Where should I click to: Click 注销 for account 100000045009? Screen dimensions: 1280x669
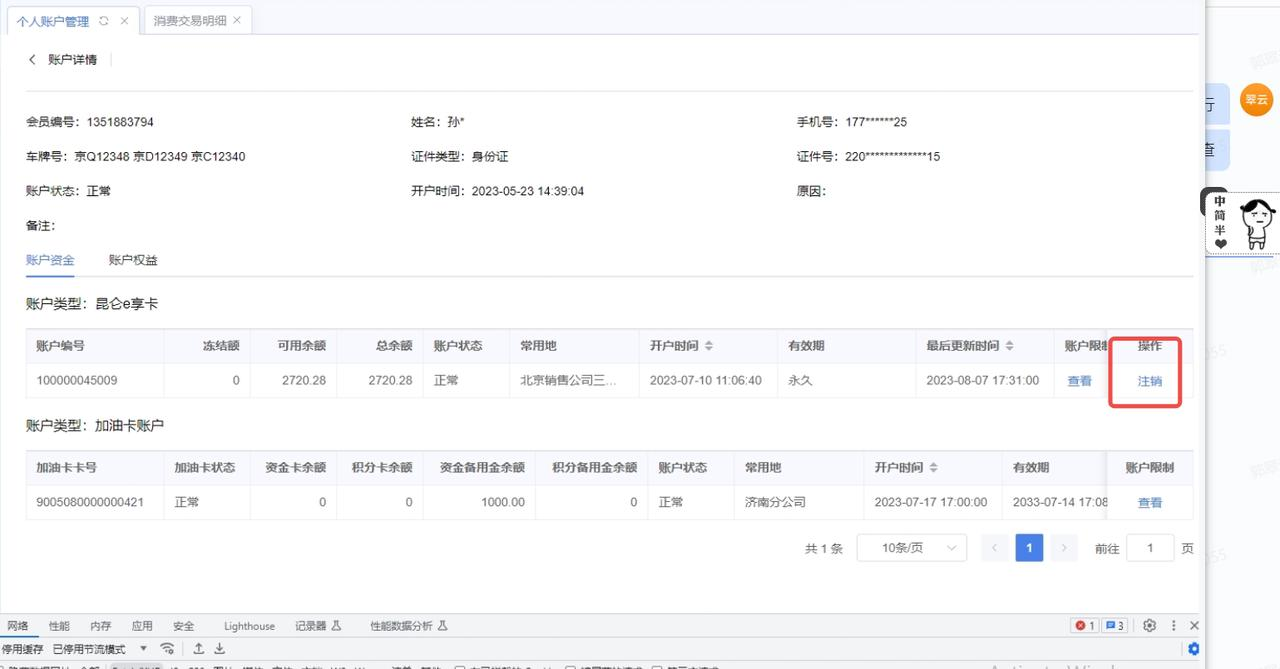point(1149,381)
